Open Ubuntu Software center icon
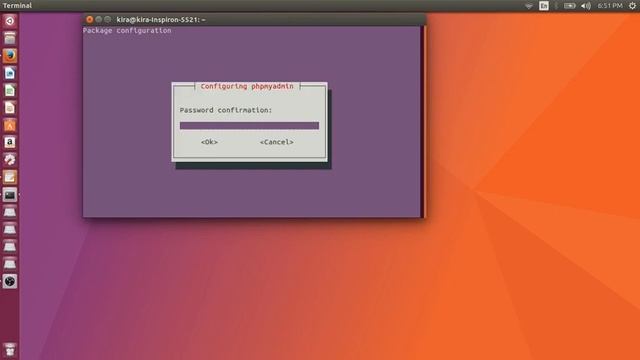This screenshot has height=360, width=640. (x=10, y=125)
